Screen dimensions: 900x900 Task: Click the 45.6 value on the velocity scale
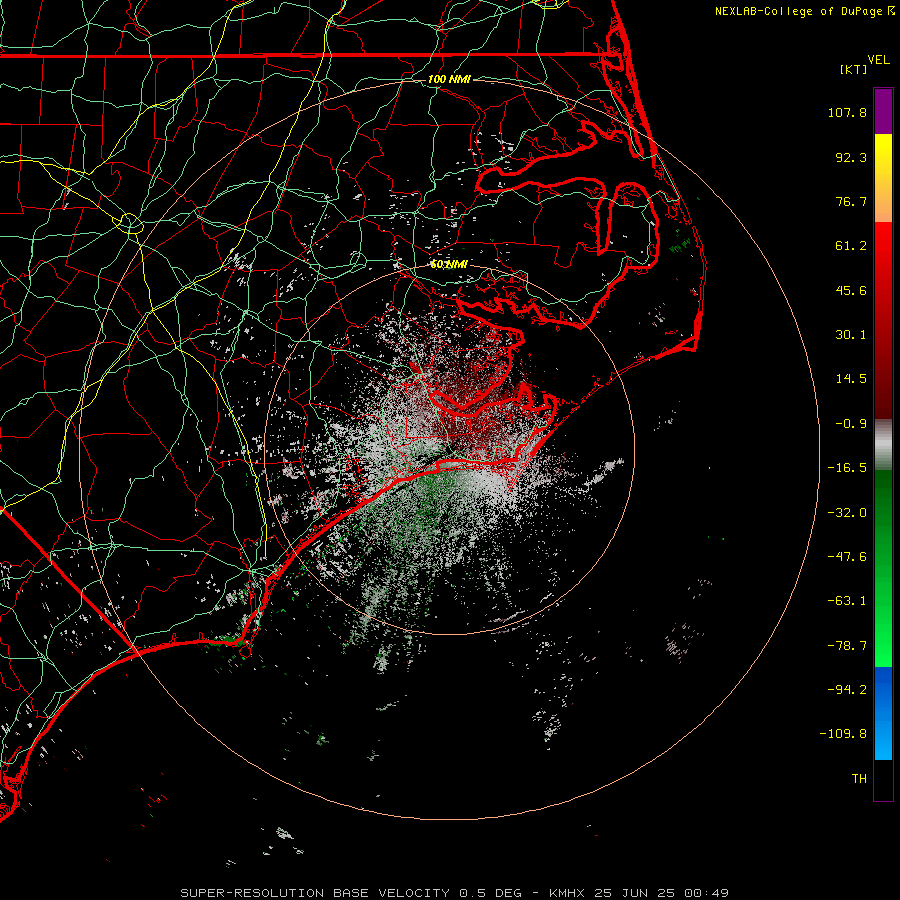[851, 290]
